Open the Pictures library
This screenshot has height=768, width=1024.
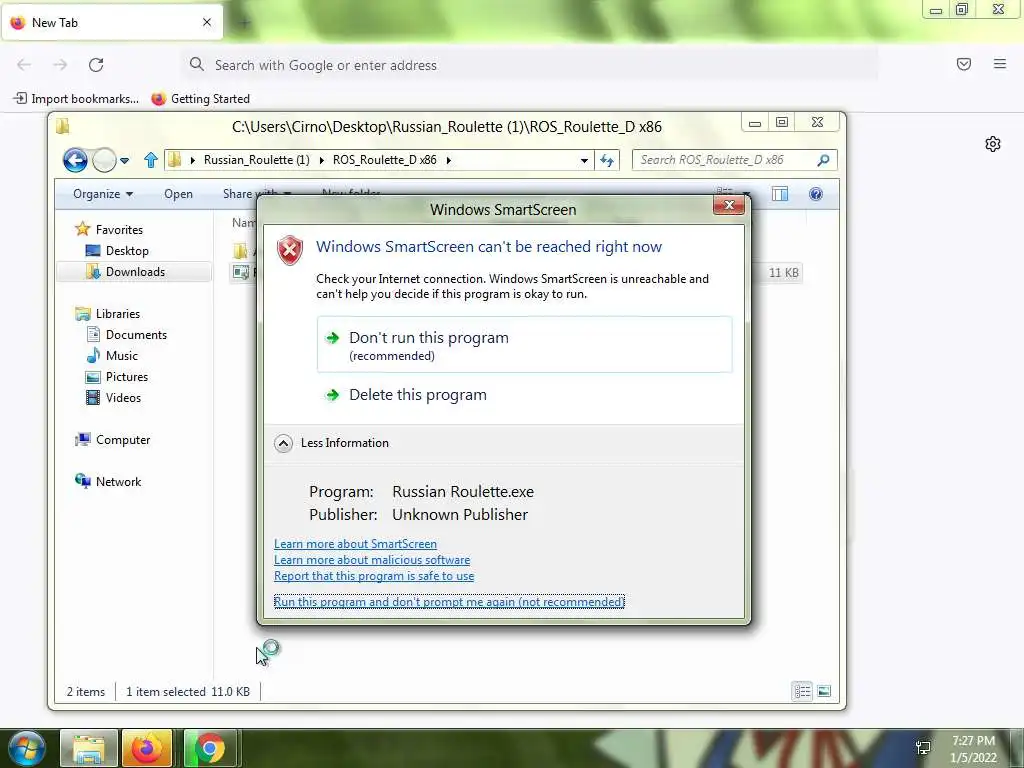pos(127,377)
